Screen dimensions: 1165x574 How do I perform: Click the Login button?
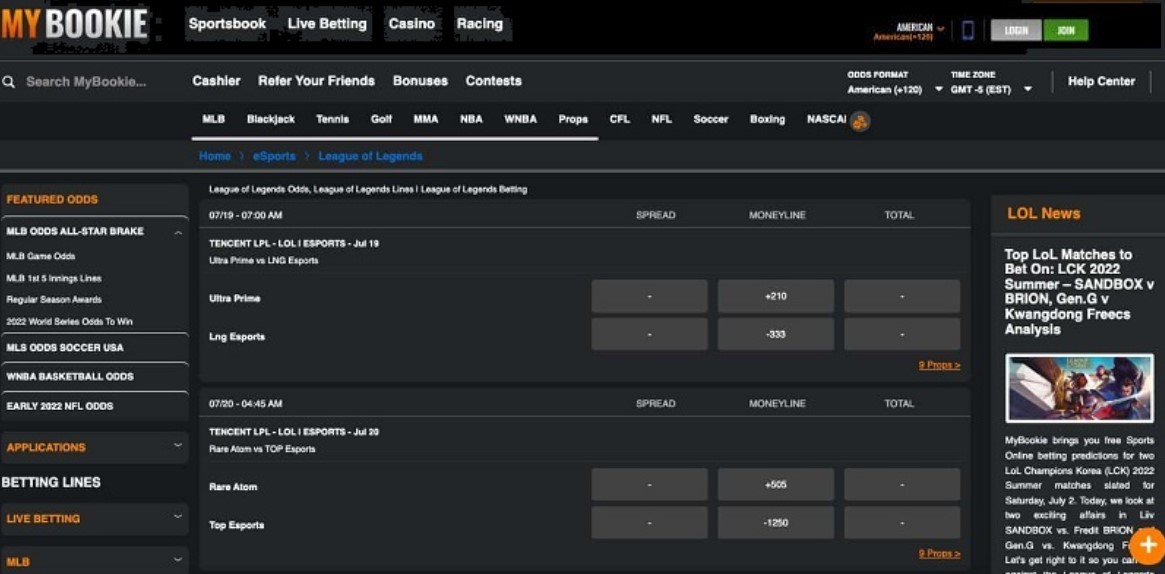(x=1016, y=31)
